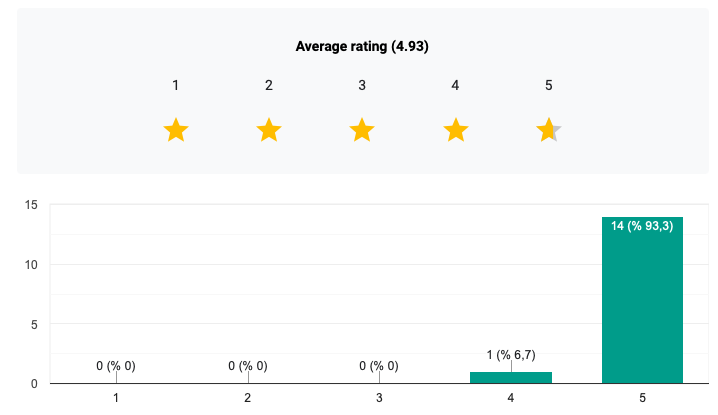Click the first gold star
This screenshot has width=718, height=415.
tap(176, 130)
